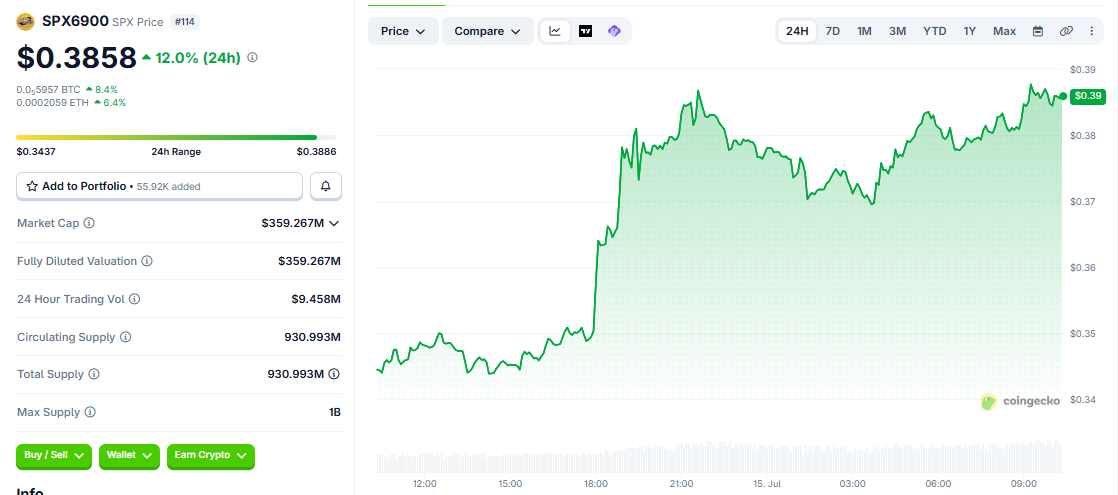Click the #114 rank badge
1118x495 pixels.
coord(186,22)
